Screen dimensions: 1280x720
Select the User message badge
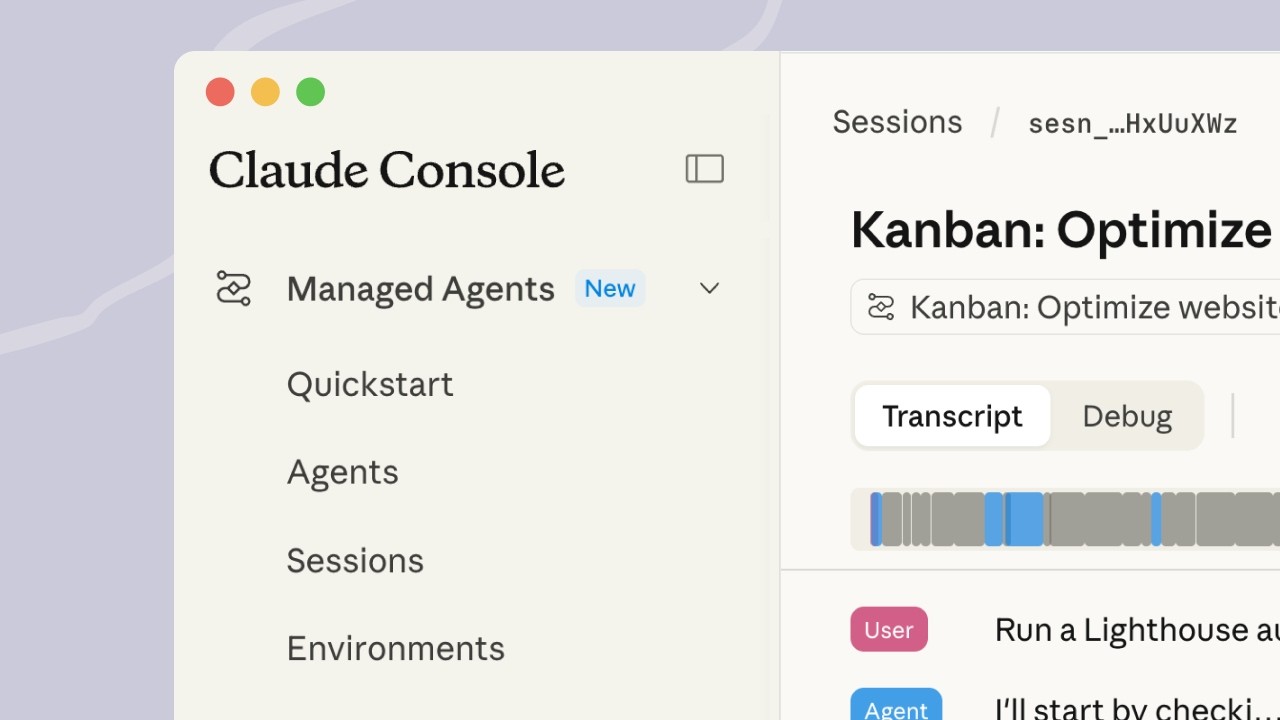(889, 630)
